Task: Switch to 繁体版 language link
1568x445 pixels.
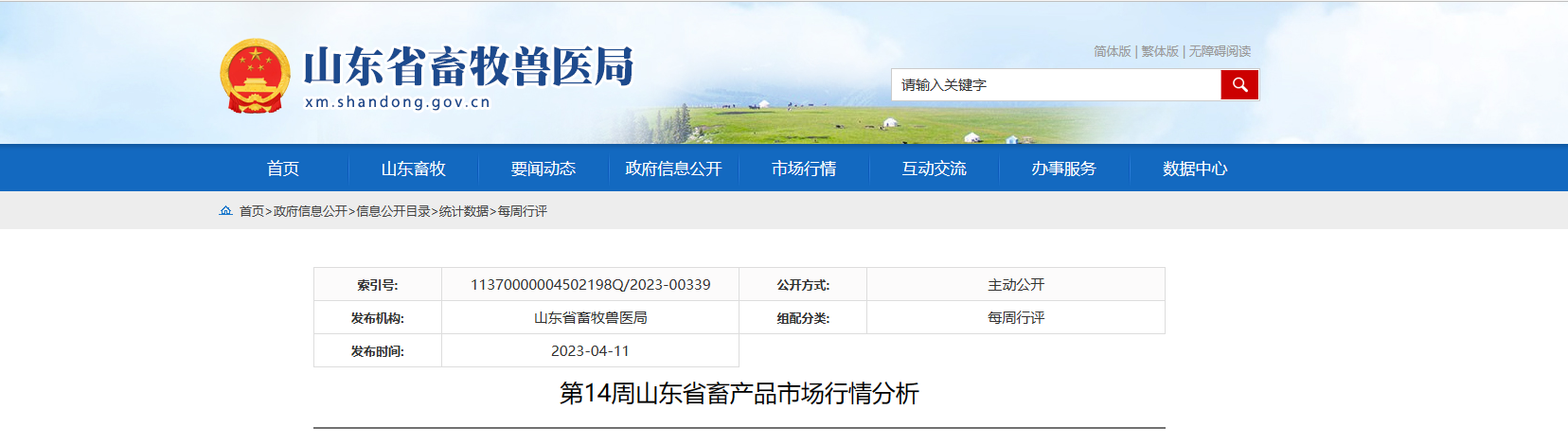Action: pyautogui.click(x=1160, y=51)
